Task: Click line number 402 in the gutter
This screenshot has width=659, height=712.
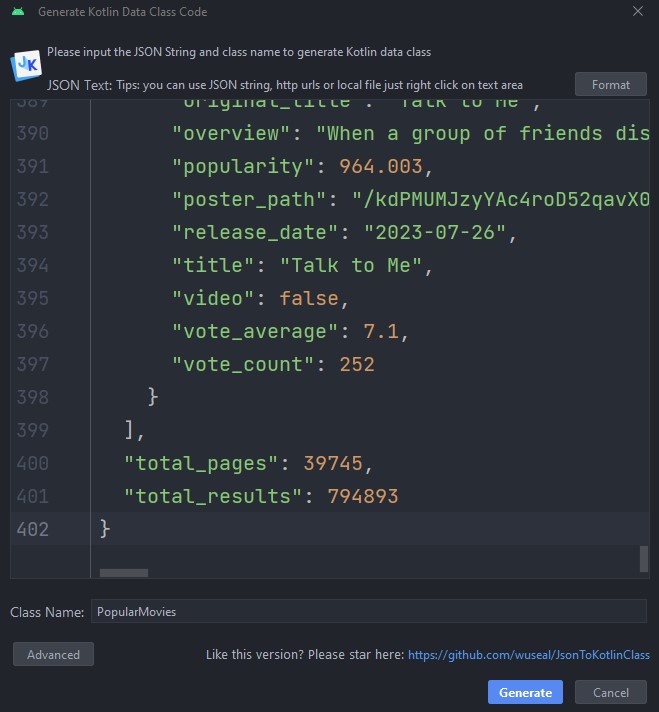Action: [x=32, y=529]
